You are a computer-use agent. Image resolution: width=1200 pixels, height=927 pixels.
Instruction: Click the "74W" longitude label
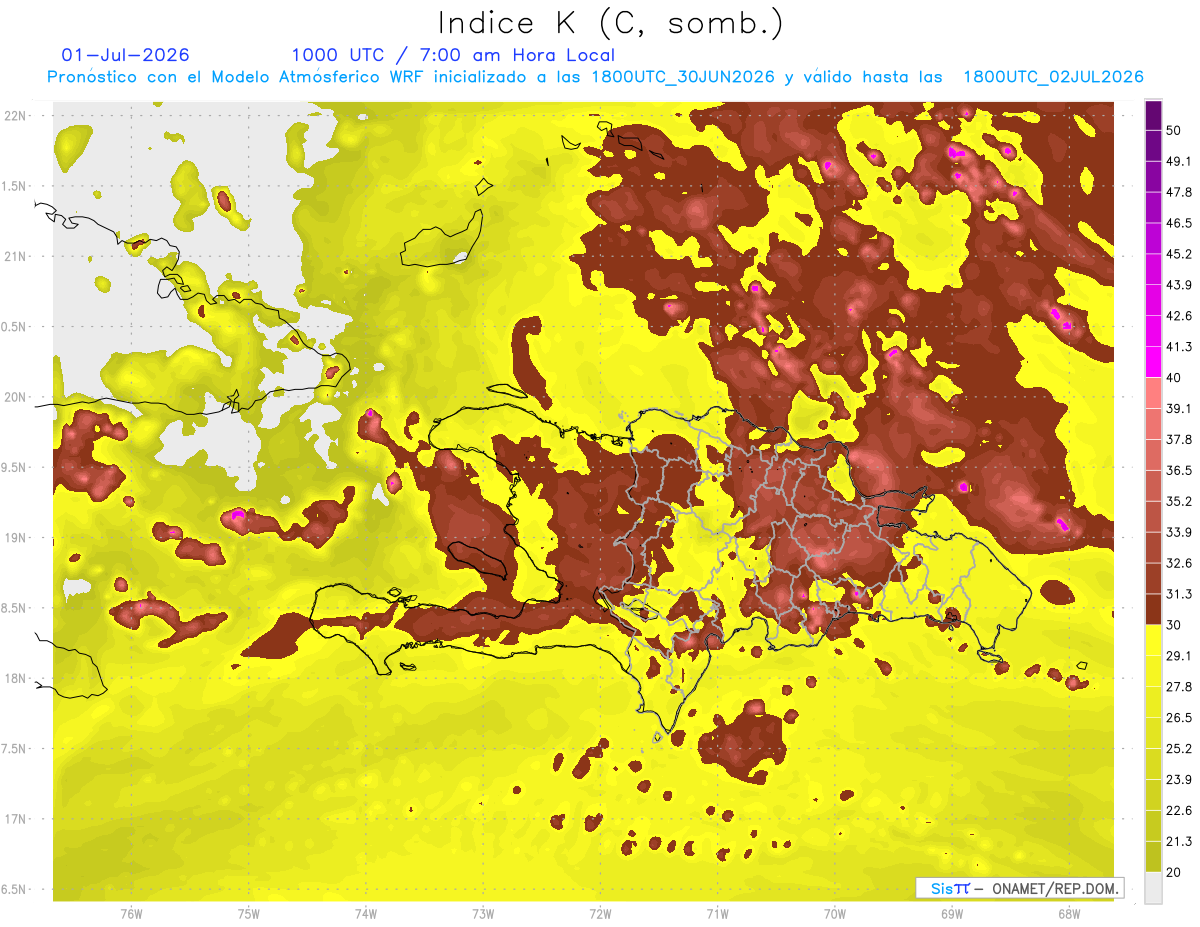pos(366,913)
